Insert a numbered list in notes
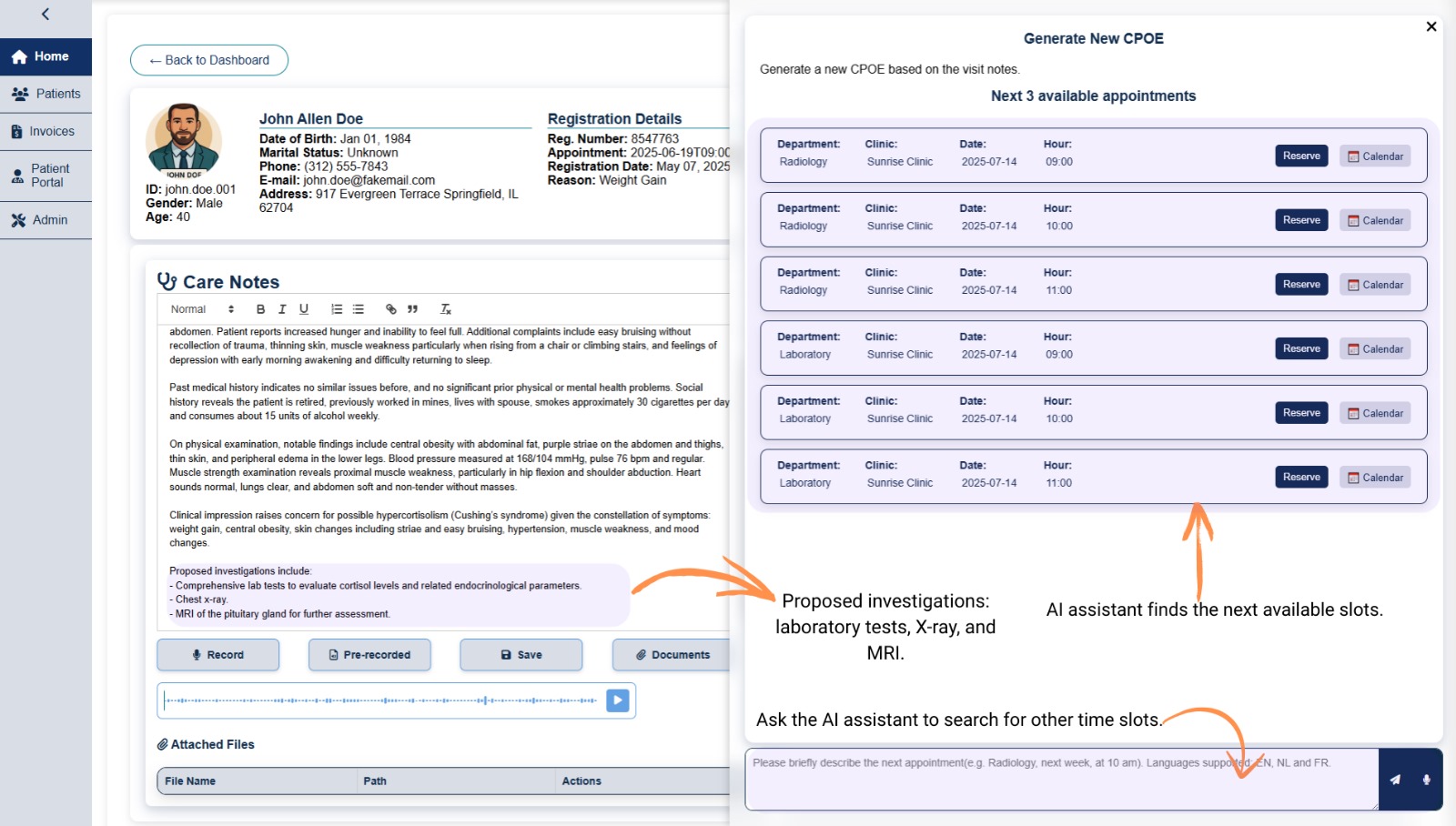 pos(337,309)
